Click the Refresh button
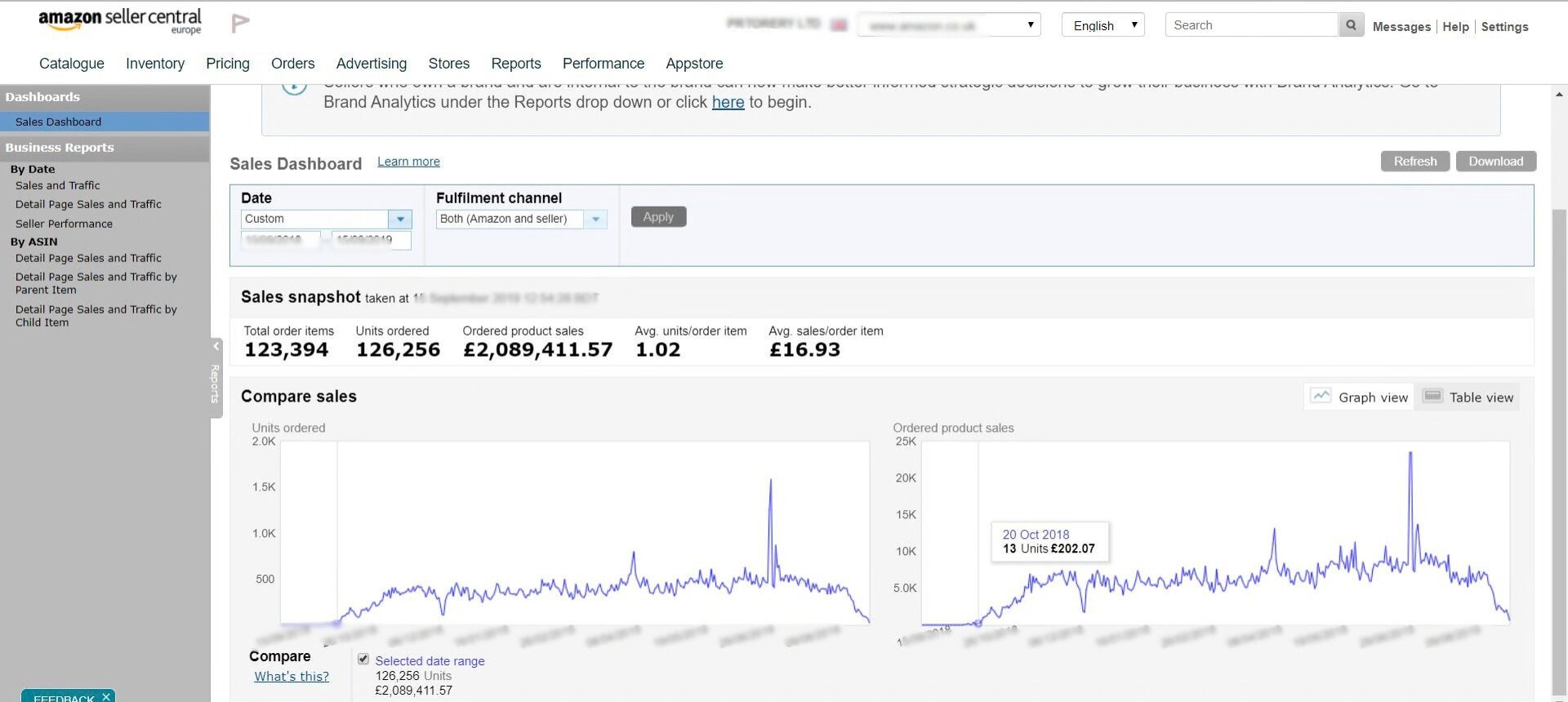The image size is (1568, 702). point(1414,162)
